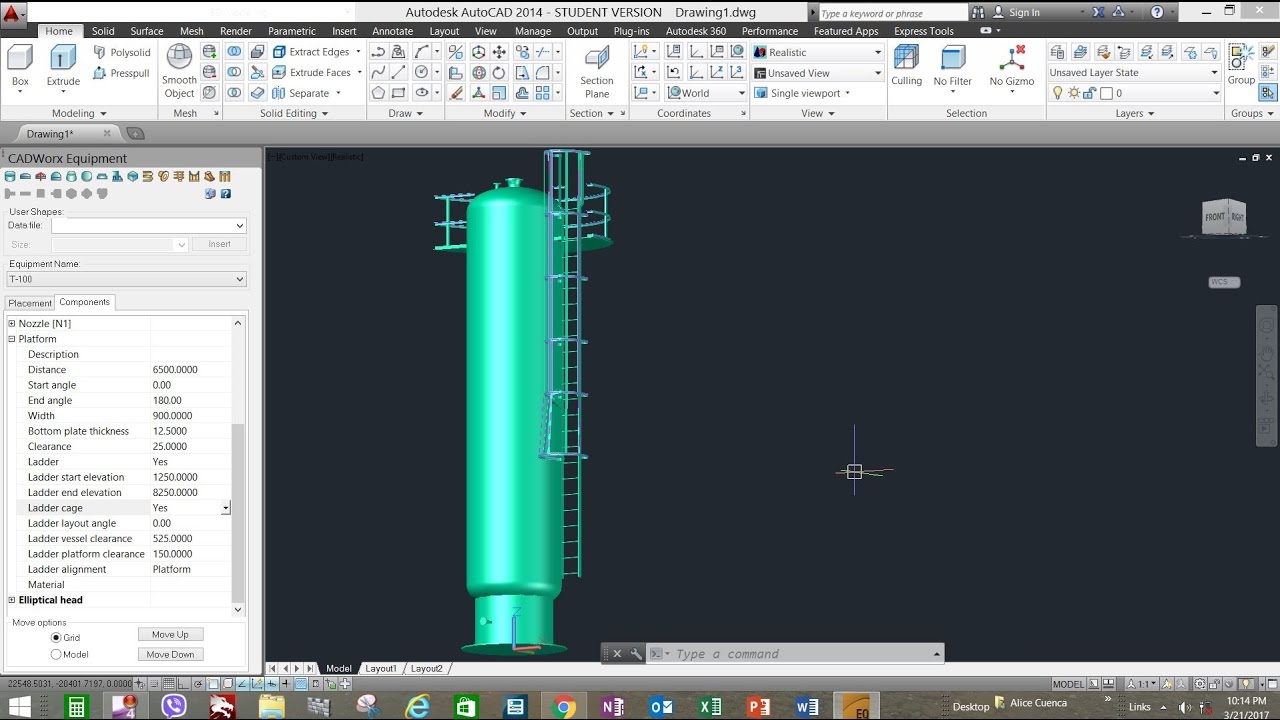This screenshot has width=1280, height=720.
Task: Choose the Polysolid tool
Action: tap(122, 52)
